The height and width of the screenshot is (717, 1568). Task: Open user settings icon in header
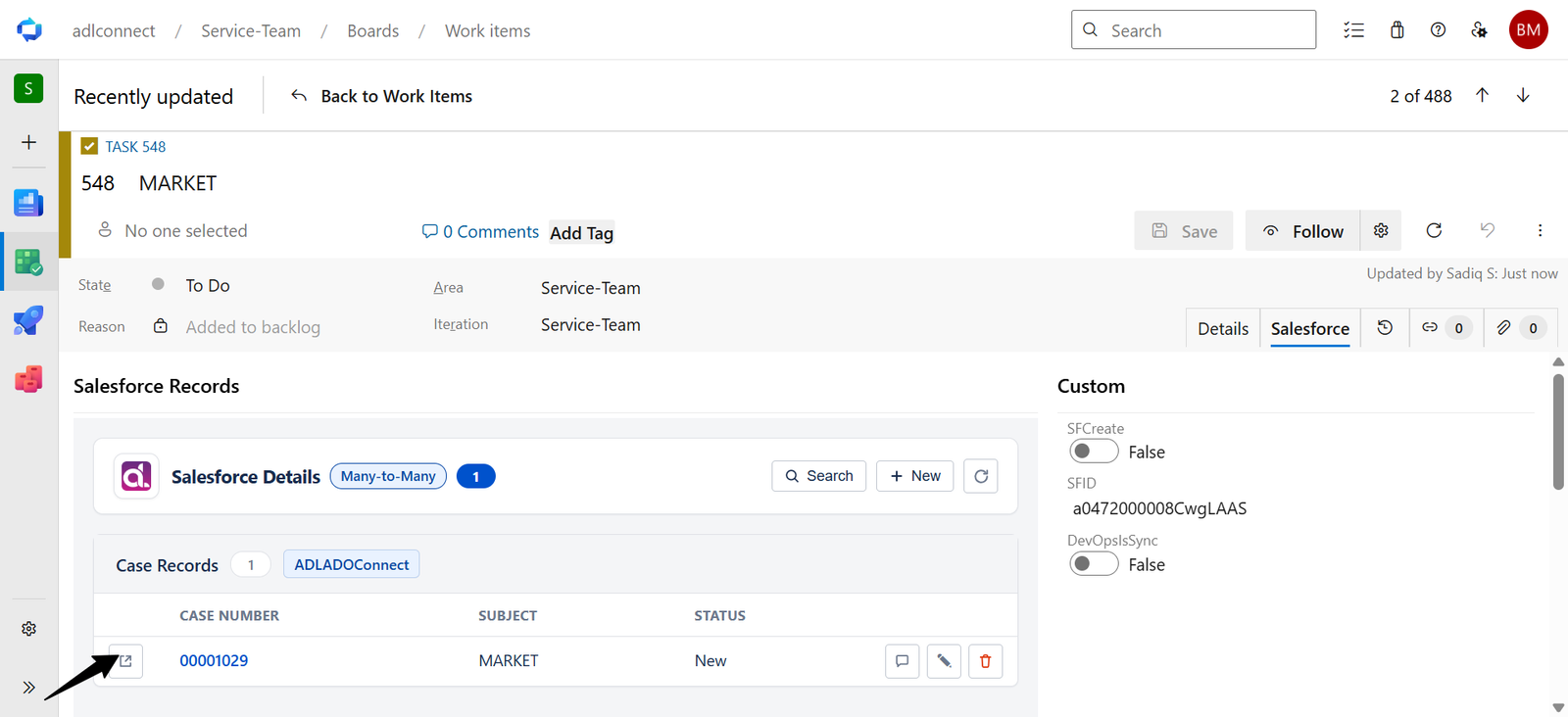pyautogui.click(x=1480, y=30)
